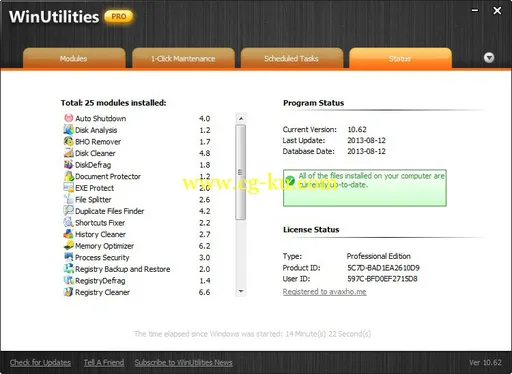Click the up-to-date status message box
Screen dimensions: 512x374
365,188
